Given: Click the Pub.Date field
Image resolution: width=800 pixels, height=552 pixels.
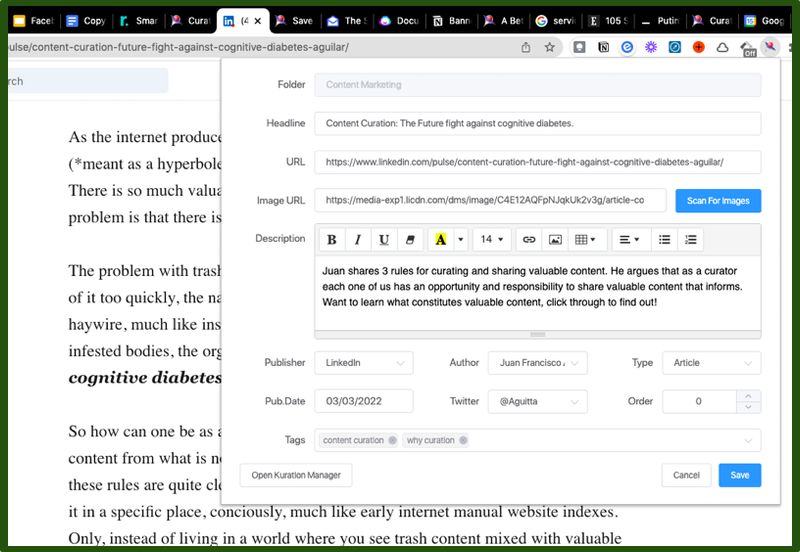Looking at the screenshot, I should tap(364, 402).
